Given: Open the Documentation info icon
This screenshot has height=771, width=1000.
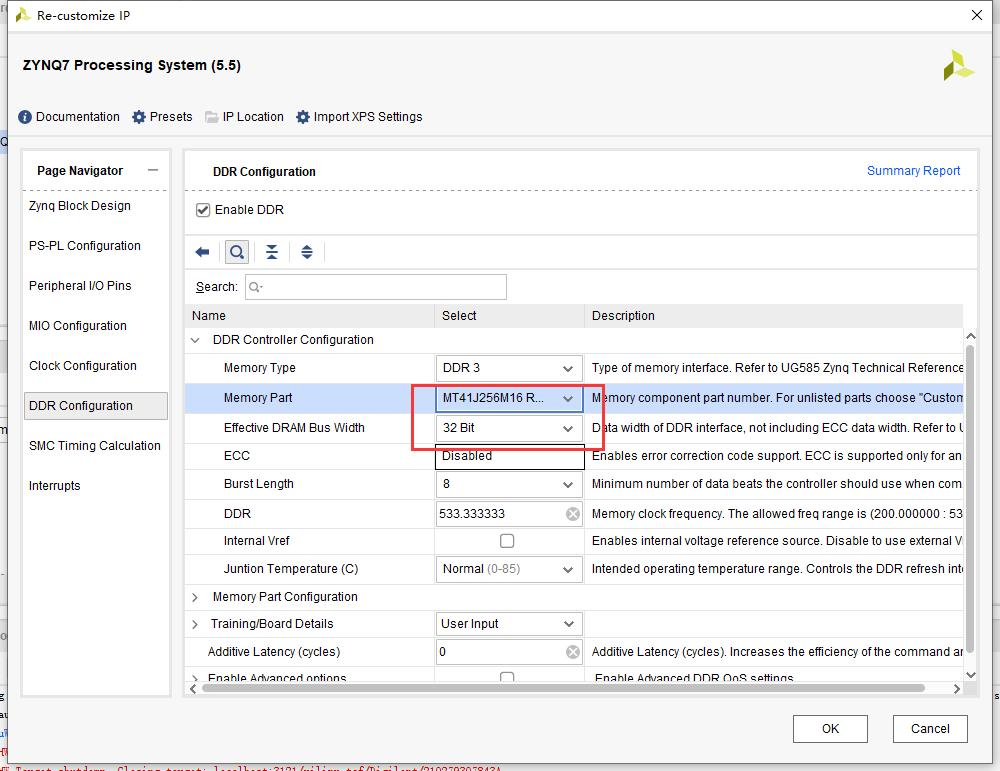Looking at the screenshot, I should click(25, 117).
